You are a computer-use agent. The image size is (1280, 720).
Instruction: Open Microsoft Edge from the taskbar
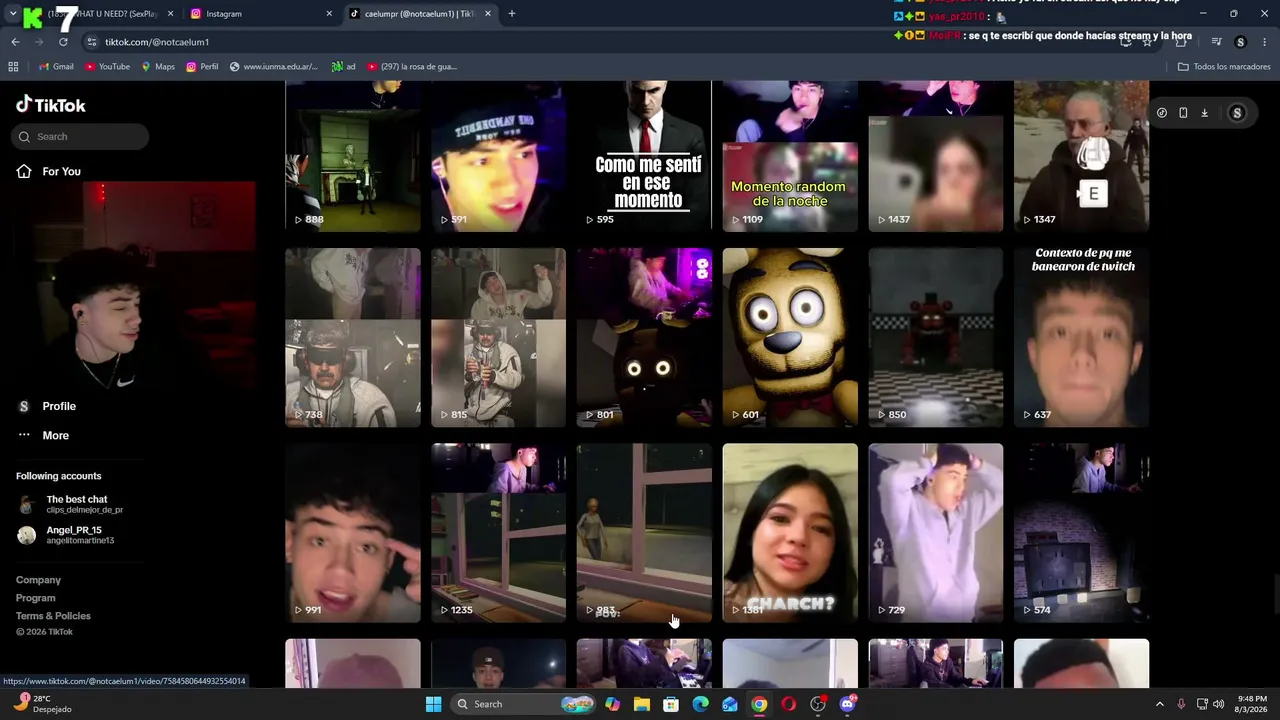click(x=701, y=704)
